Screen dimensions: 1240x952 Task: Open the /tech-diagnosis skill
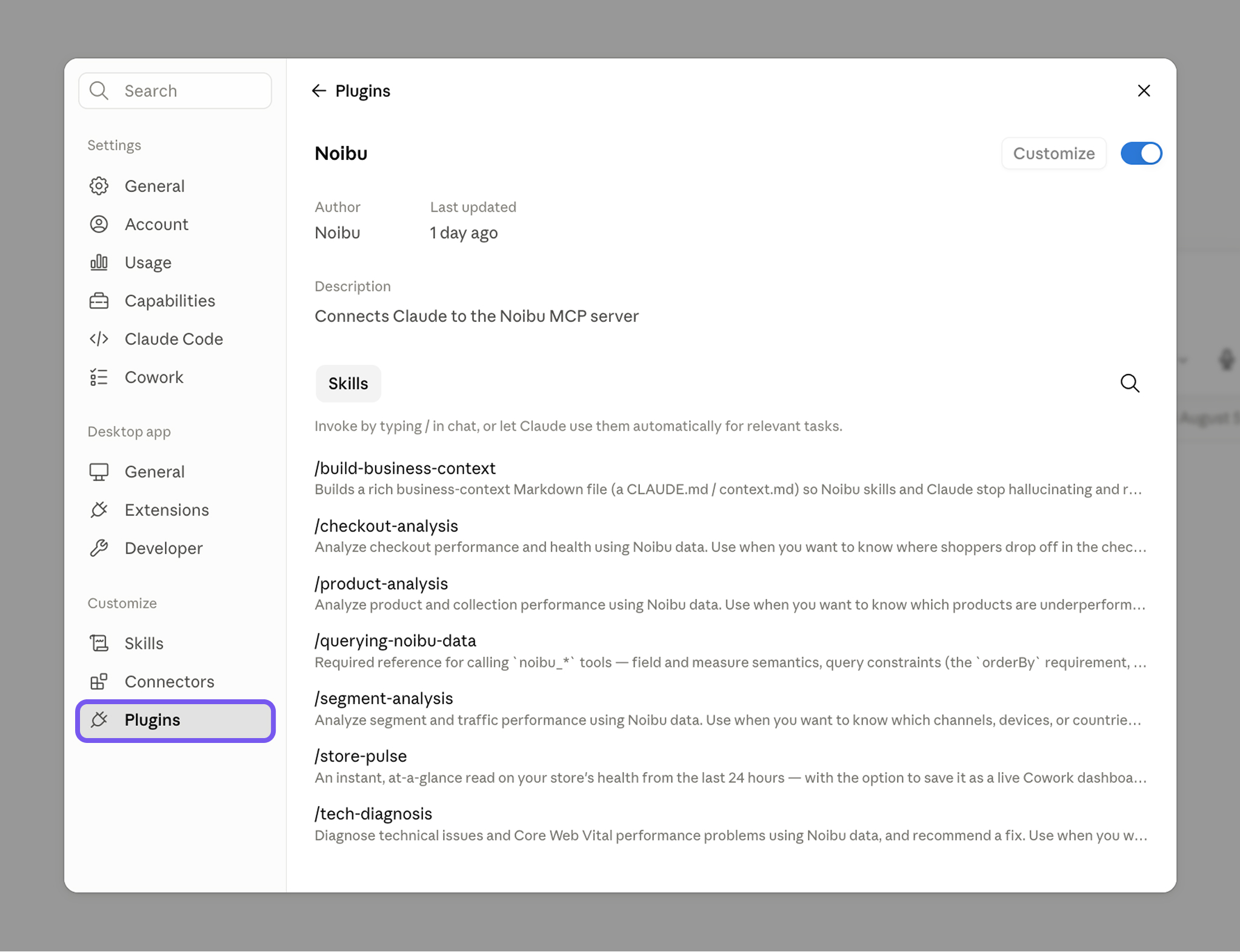coord(373,813)
